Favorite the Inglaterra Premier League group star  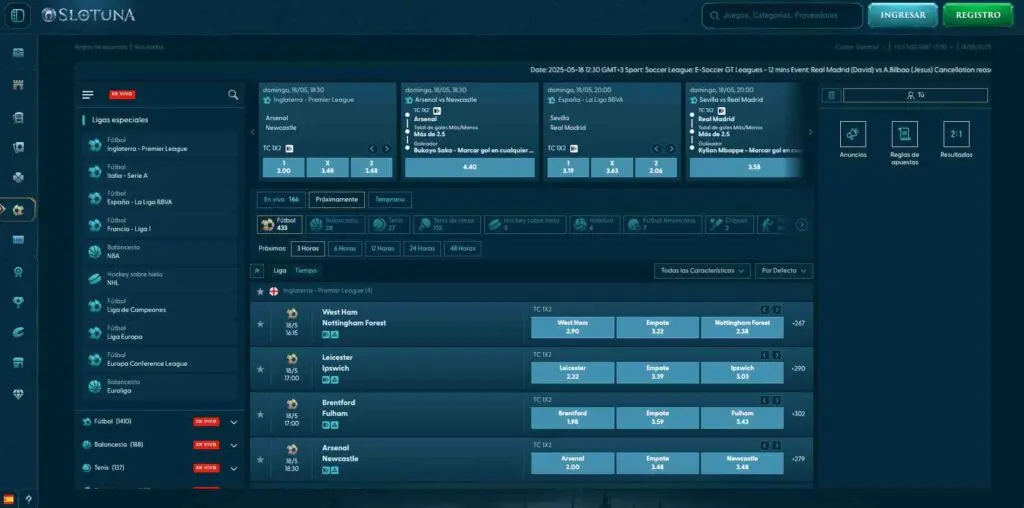click(260, 291)
